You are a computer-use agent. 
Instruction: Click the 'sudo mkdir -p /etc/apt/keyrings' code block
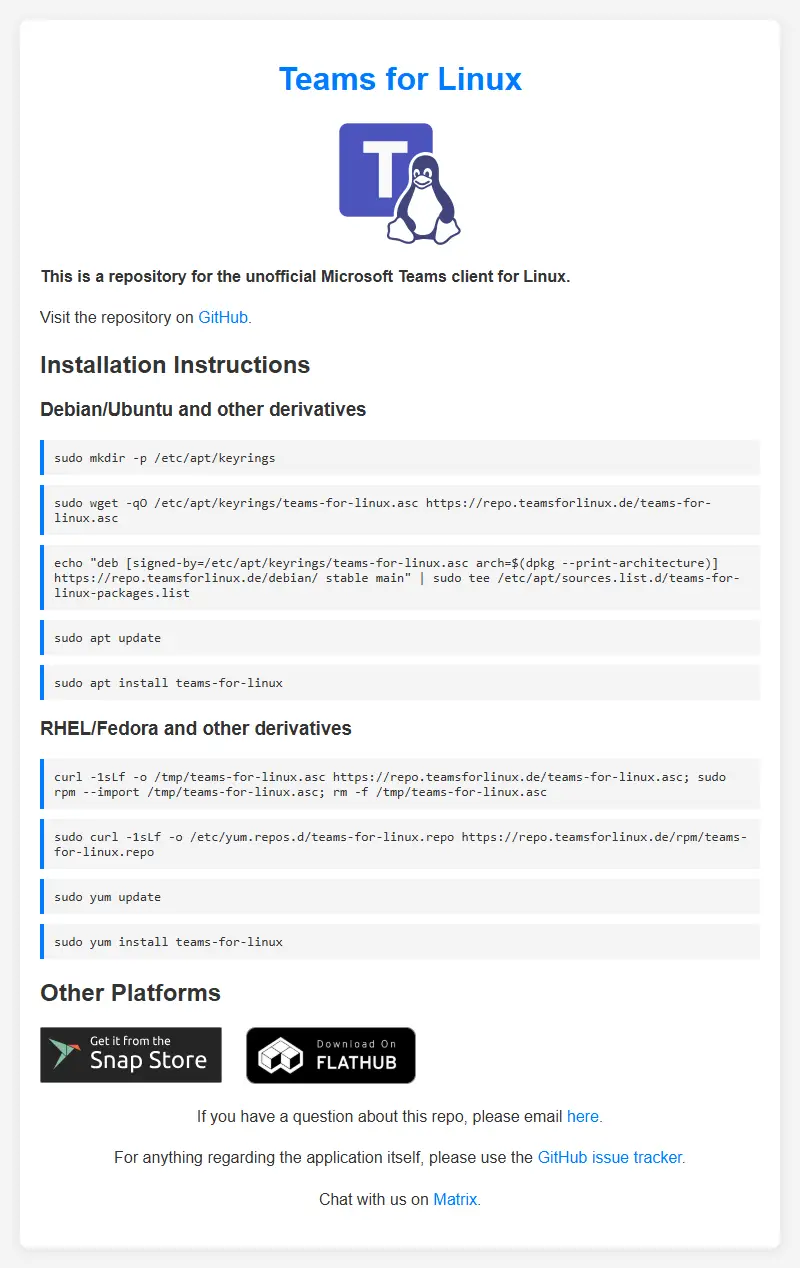pos(400,458)
